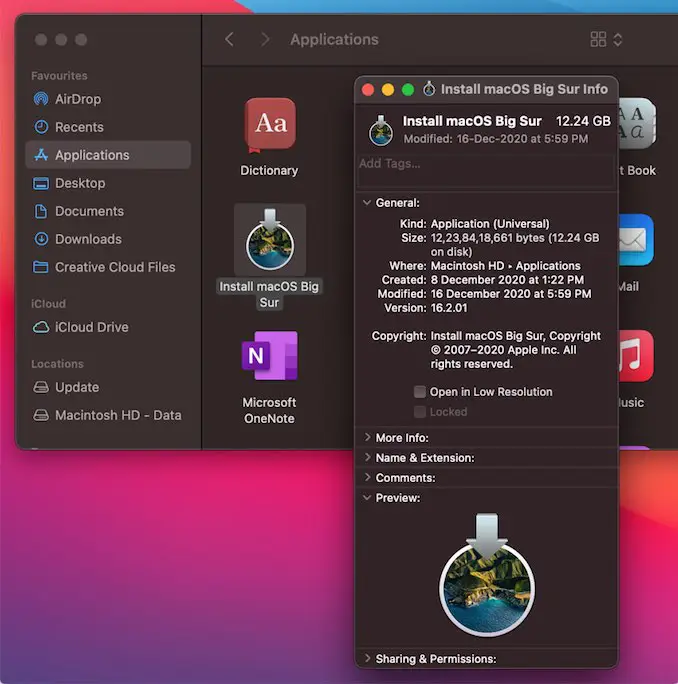Select the Font Book app icon
This screenshot has height=684, width=678.
click(637, 123)
